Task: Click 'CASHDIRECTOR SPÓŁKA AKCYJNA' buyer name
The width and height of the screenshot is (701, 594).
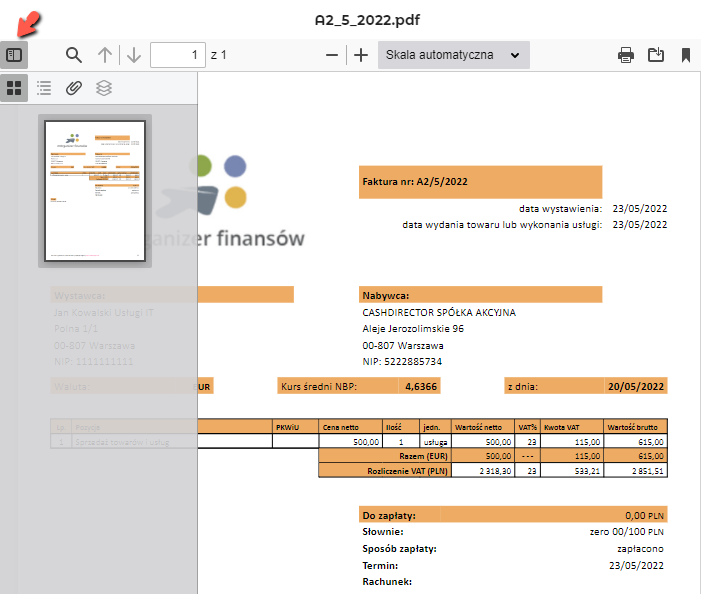Action: click(439, 312)
